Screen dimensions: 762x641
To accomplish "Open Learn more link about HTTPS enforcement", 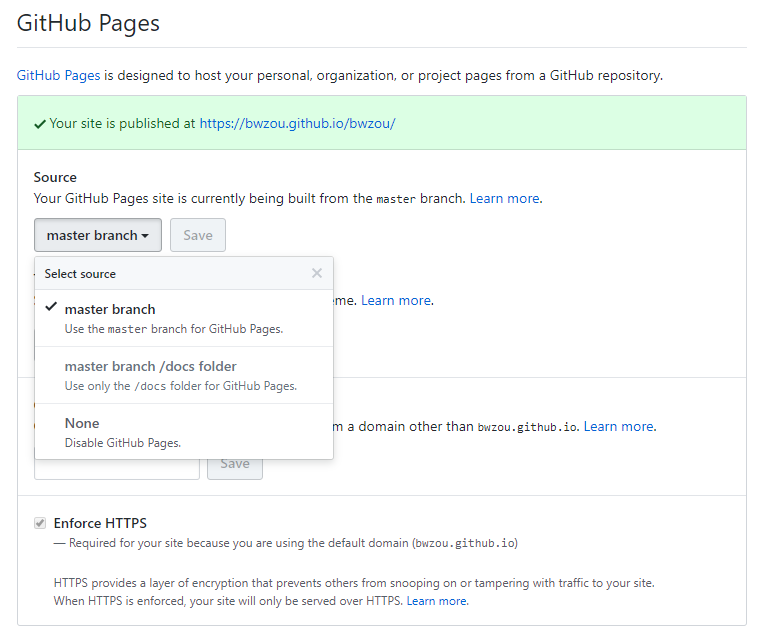I will pyautogui.click(x=436, y=601).
